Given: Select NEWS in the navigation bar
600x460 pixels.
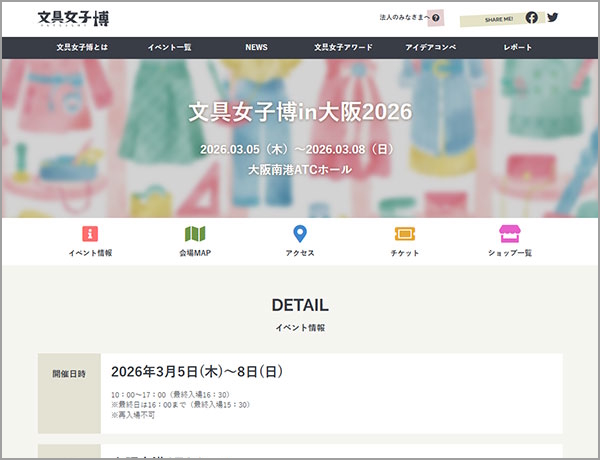Looking at the screenshot, I should (x=256, y=47).
